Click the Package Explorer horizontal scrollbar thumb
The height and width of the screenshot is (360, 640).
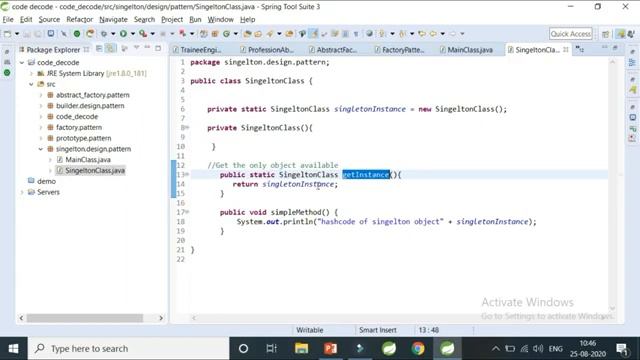85,318
